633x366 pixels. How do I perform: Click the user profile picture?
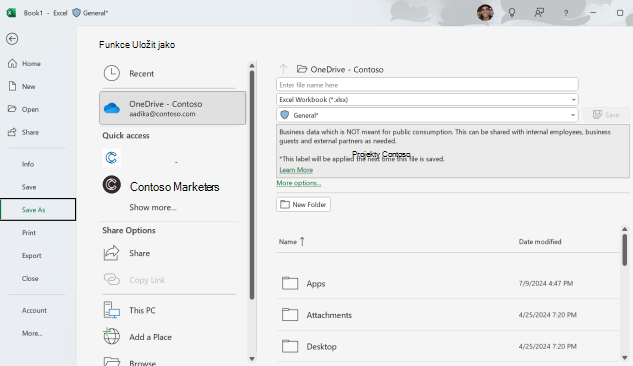[x=485, y=13]
